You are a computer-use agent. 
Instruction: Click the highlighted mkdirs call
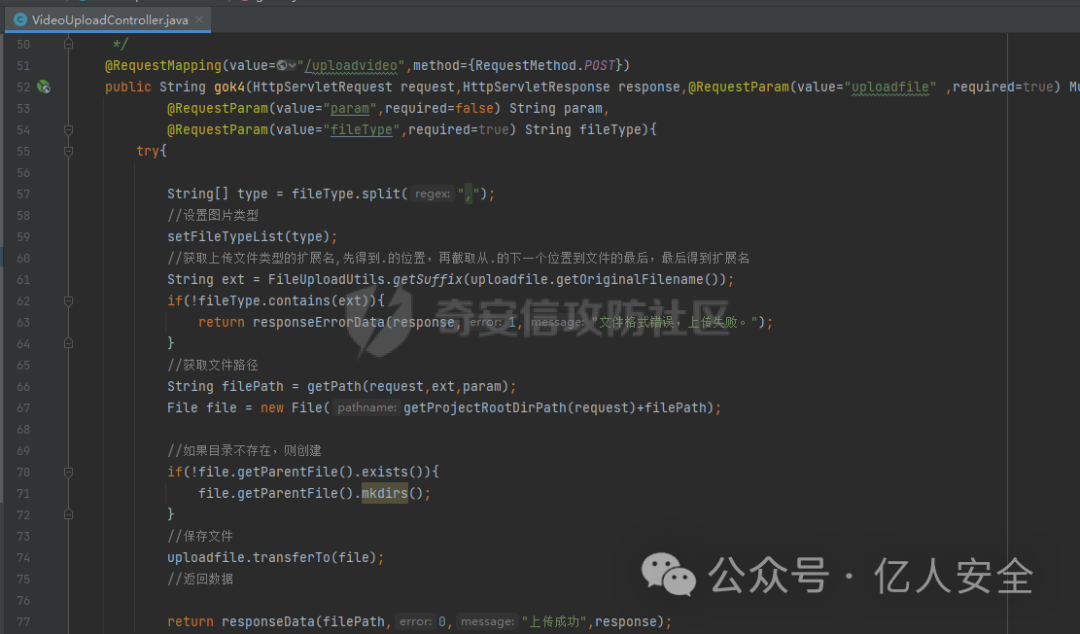(384, 493)
